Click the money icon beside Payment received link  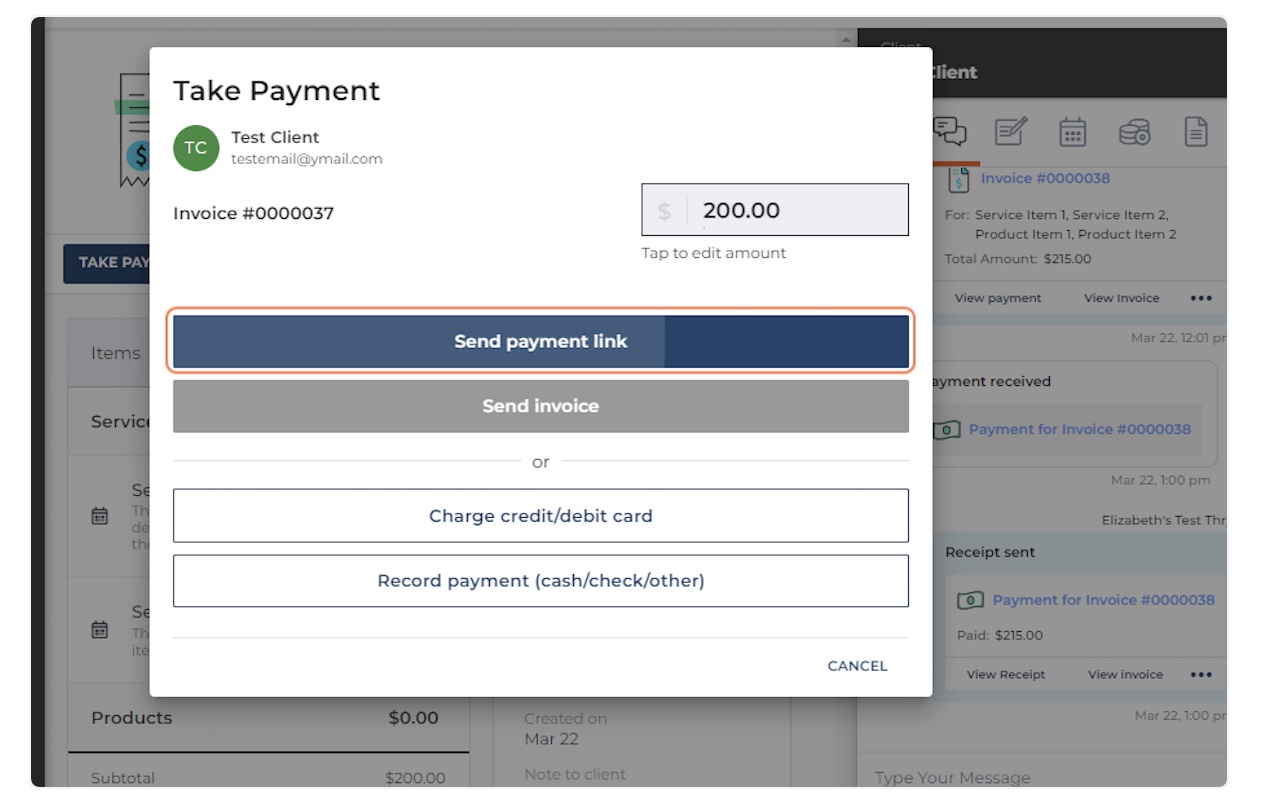pyautogui.click(x=945, y=430)
